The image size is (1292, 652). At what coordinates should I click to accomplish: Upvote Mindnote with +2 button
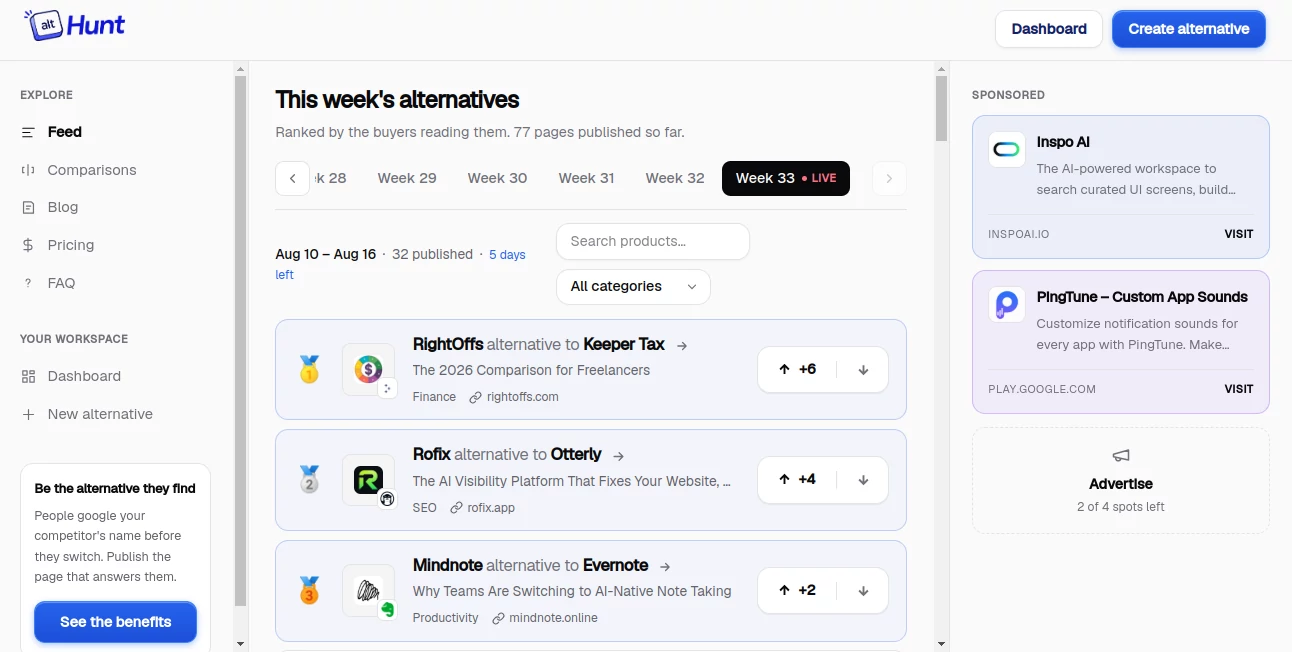coord(797,590)
